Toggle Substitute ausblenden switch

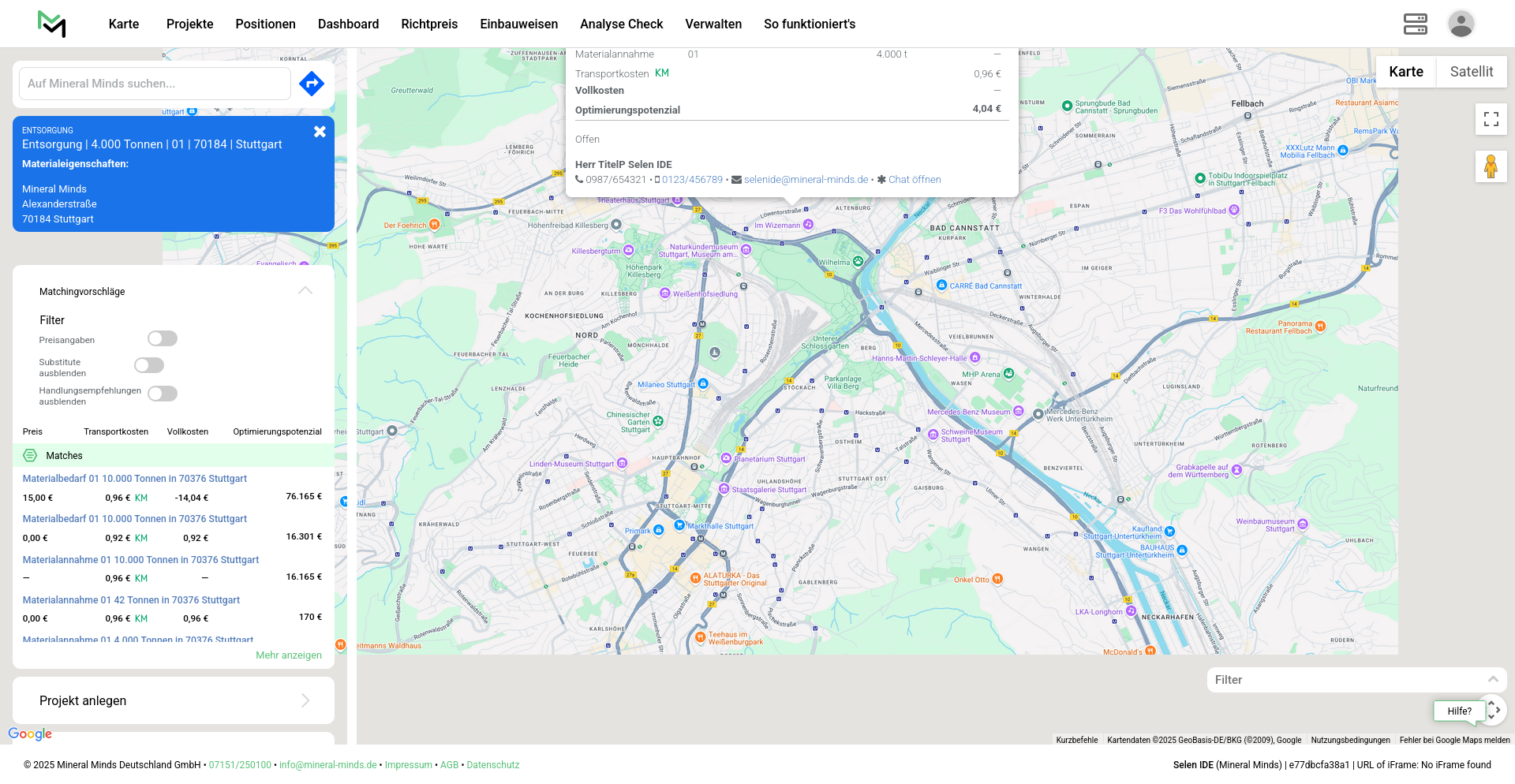(149, 365)
